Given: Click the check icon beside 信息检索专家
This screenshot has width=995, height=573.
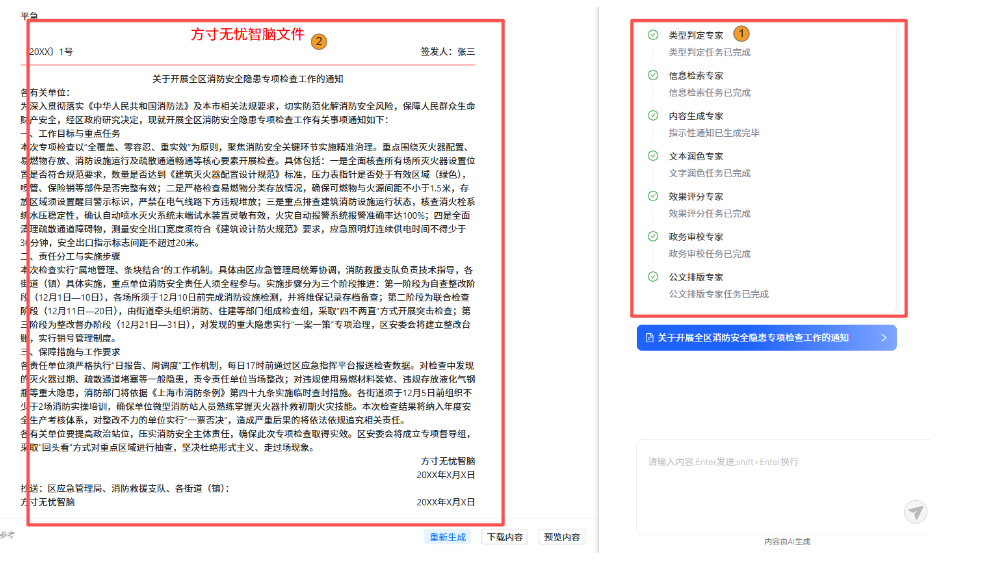Looking at the screenshot, I should (x=653, y=75).
